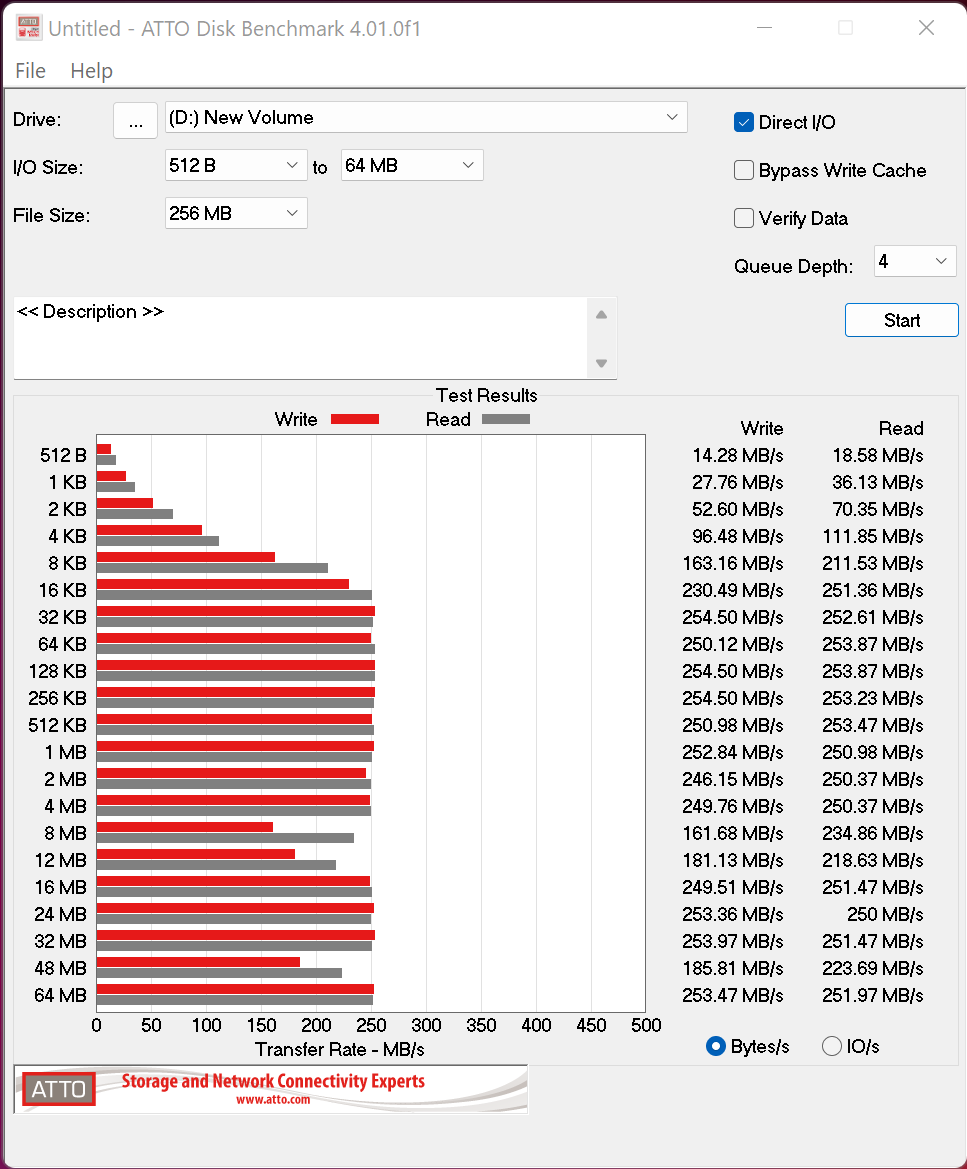Open the File Size 256 MB dropdown
This screenshot has height=1169, width=967.
tap(236, 213)
